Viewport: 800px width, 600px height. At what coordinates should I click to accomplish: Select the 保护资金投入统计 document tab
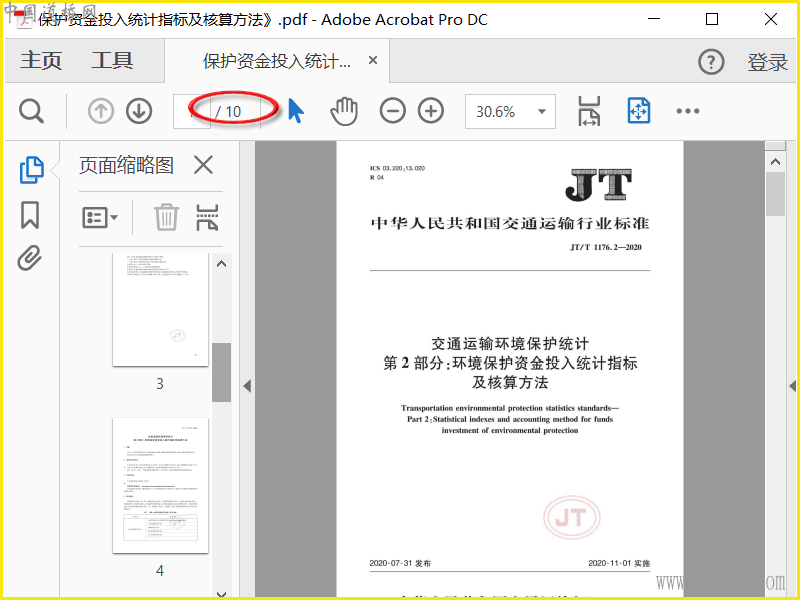pos(277,61)
